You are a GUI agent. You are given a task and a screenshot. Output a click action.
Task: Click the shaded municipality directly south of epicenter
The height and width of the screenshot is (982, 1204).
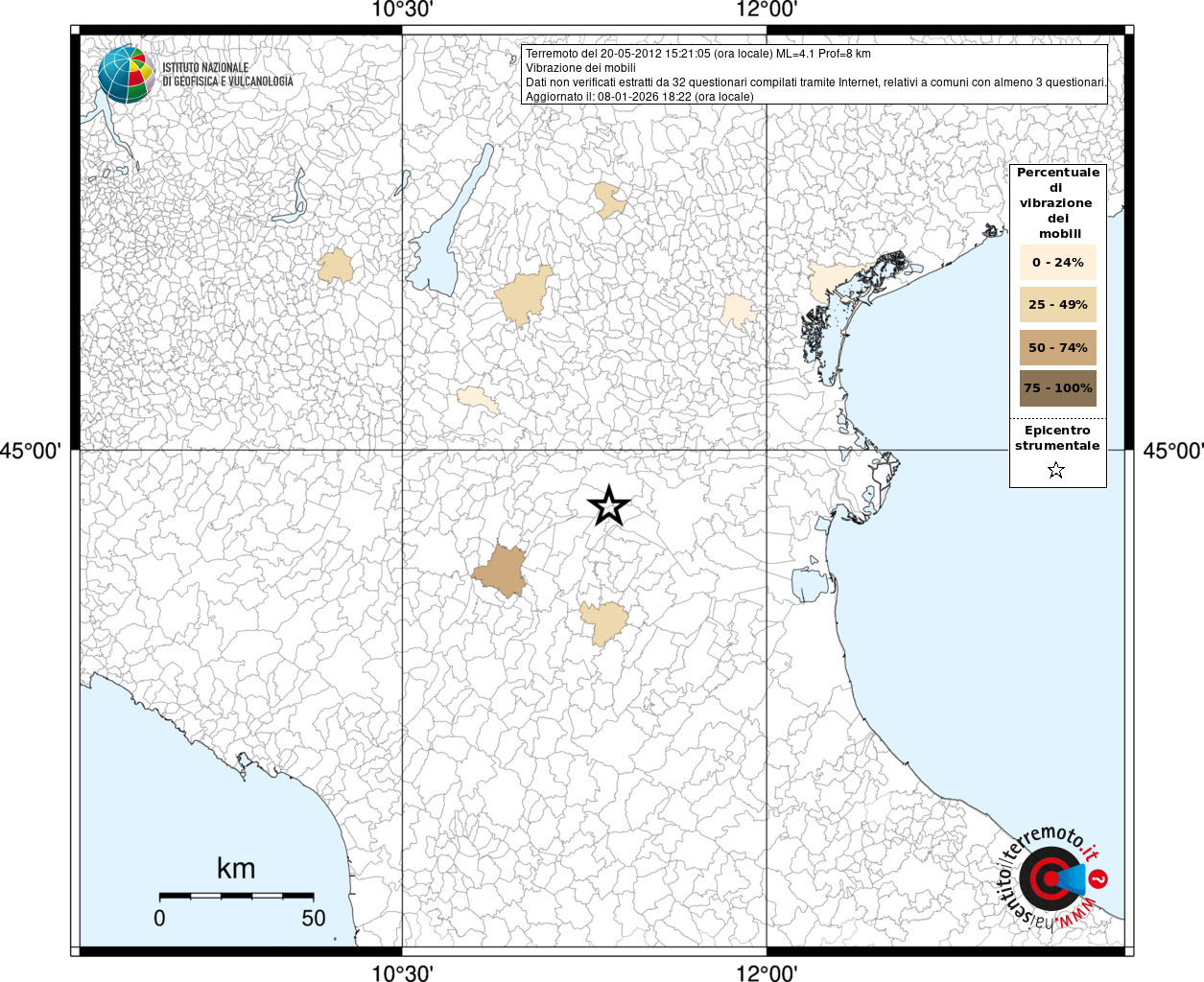coord(604,622)
